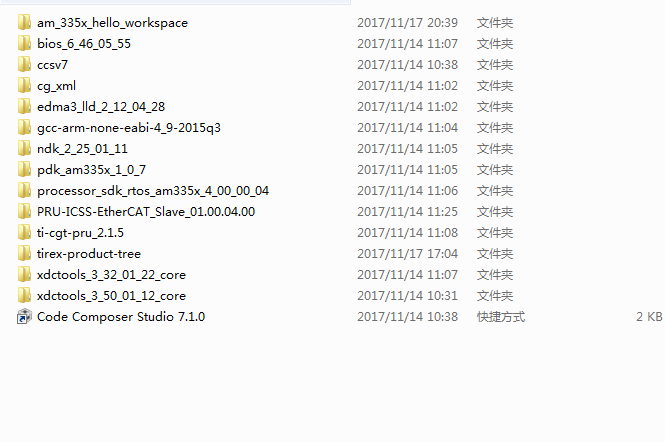Select edma3_lld_2_12_04_28 folder name
The width and height of the screenshot is (665, 442).
pyautogui.click(x=101, y=106)
